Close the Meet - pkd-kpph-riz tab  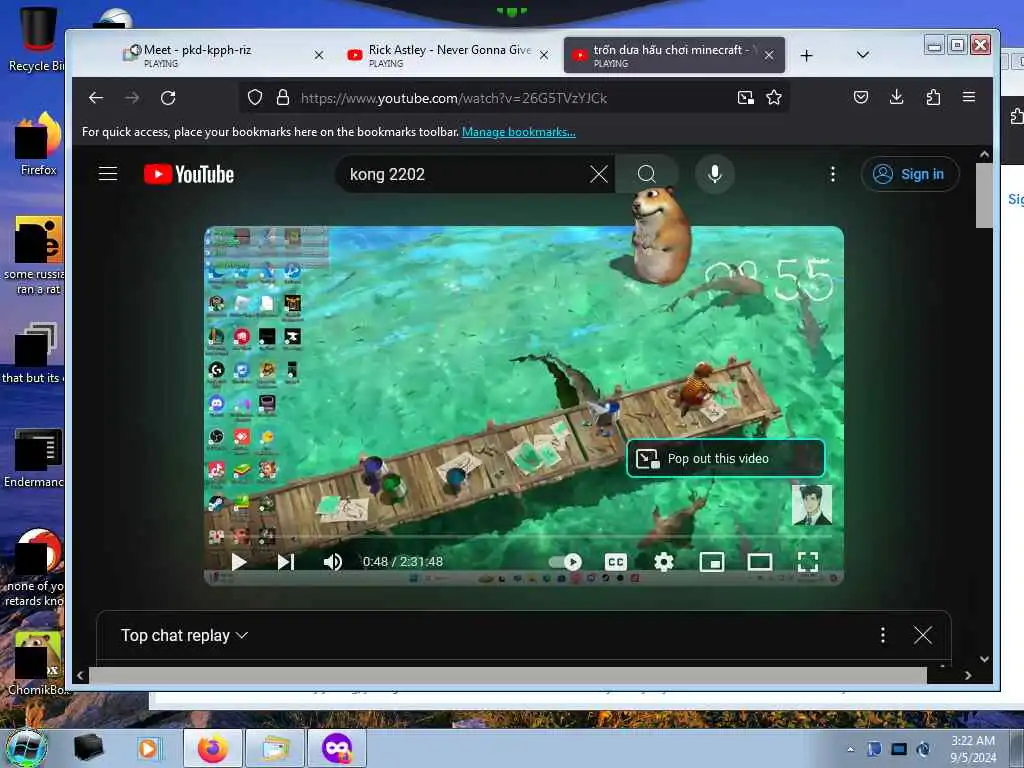pos(319,56)
